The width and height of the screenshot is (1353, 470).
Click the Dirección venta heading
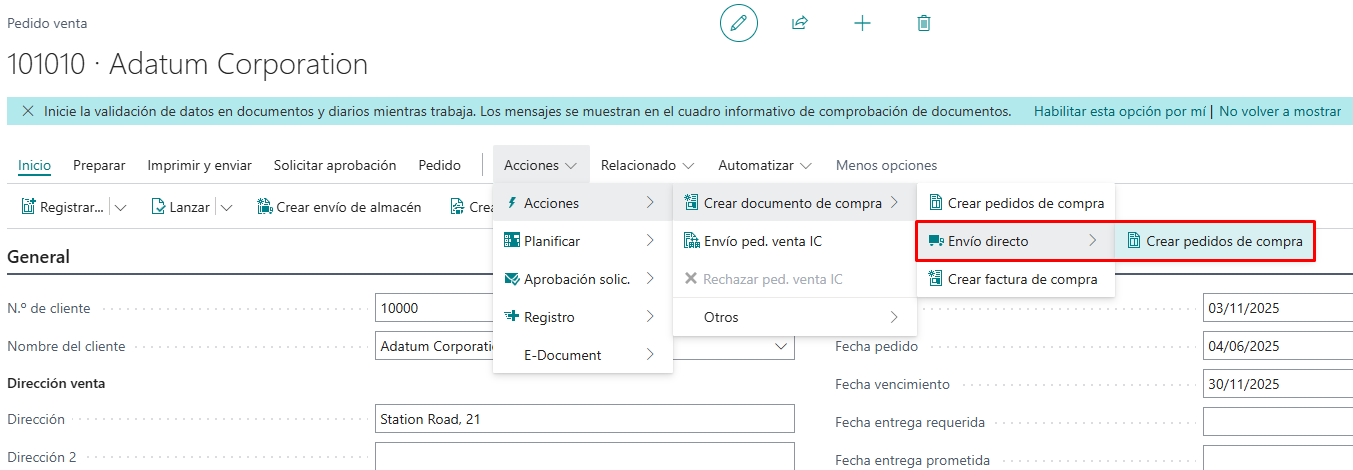coord(56,383)
